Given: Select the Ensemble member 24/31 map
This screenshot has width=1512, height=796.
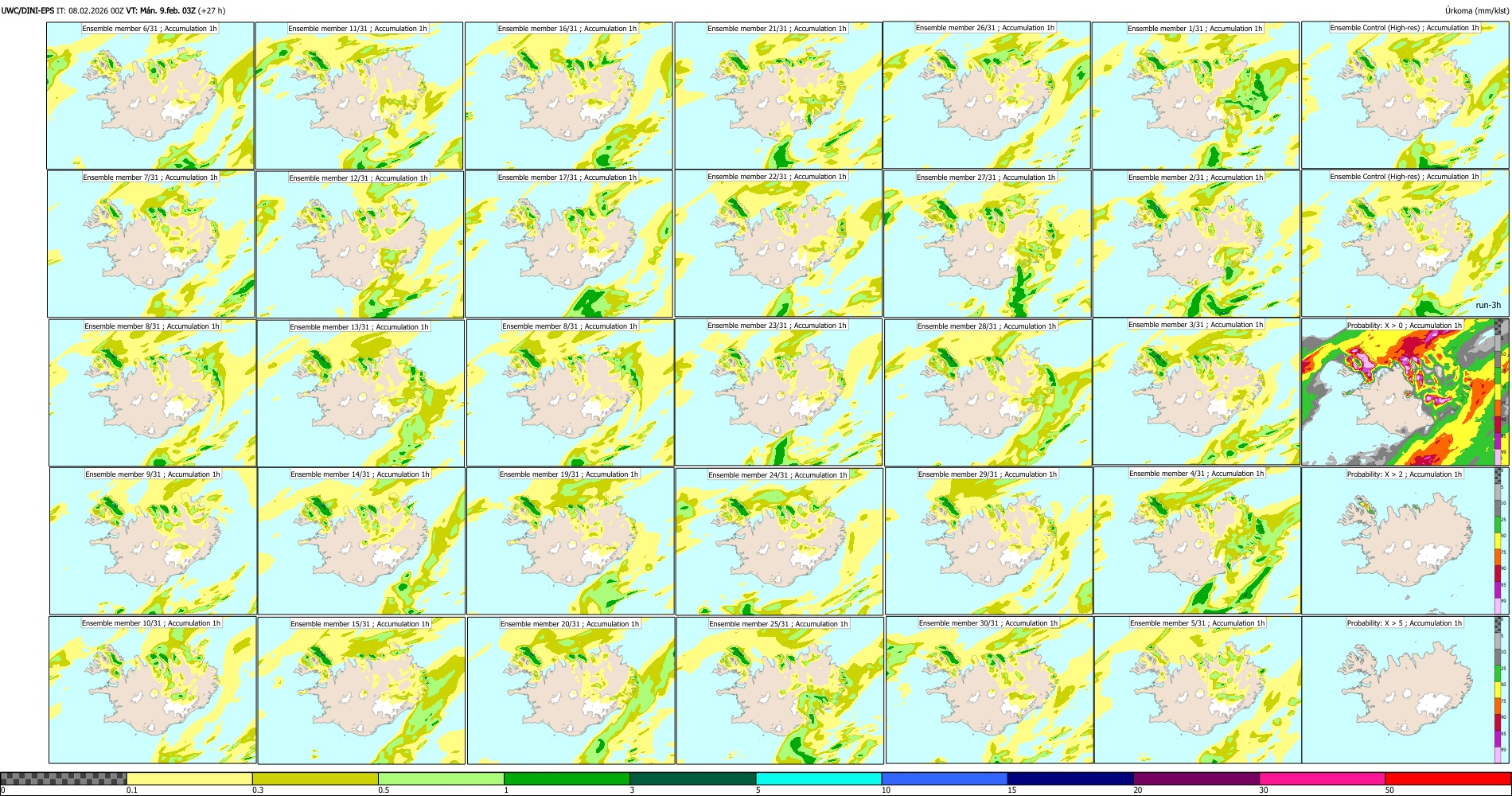Looking at the screenshot, I should click(x=779, y=541).
